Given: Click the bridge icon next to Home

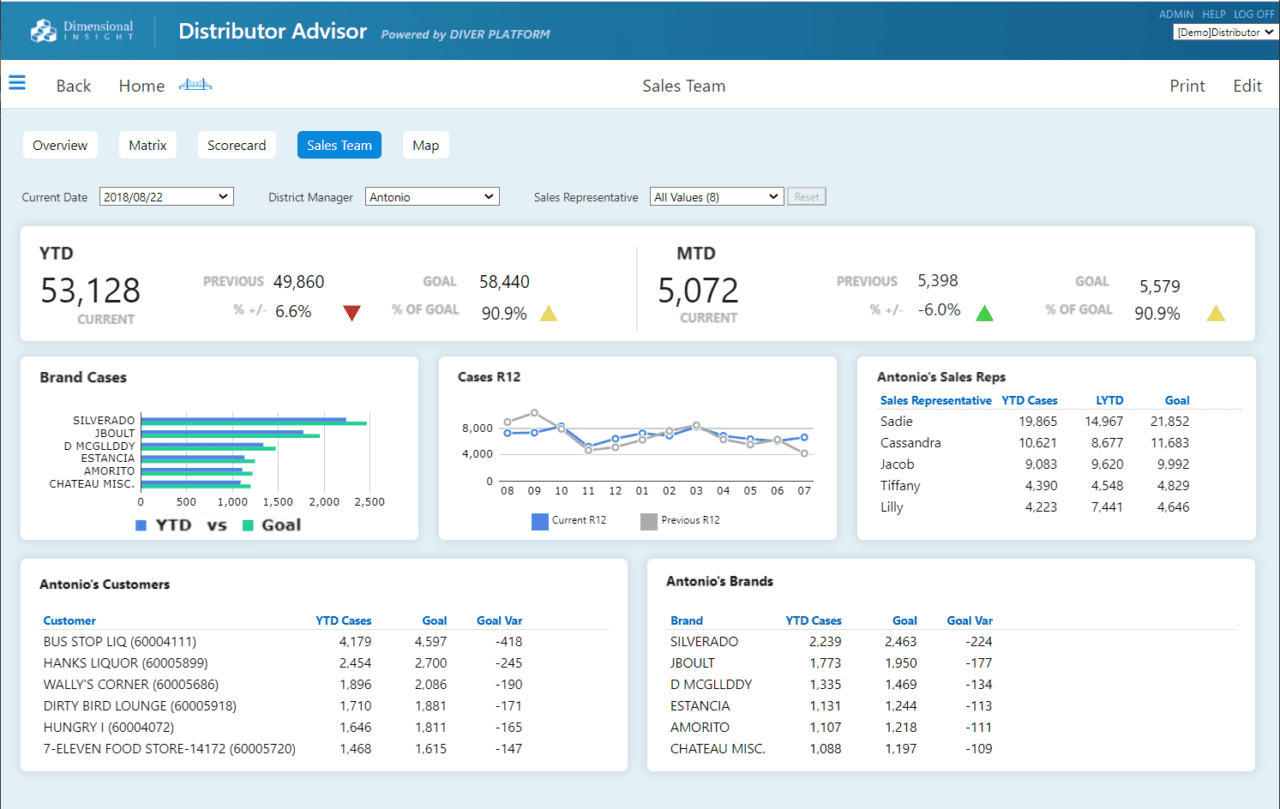Looking at the screenshot, I should pos(195,85).
